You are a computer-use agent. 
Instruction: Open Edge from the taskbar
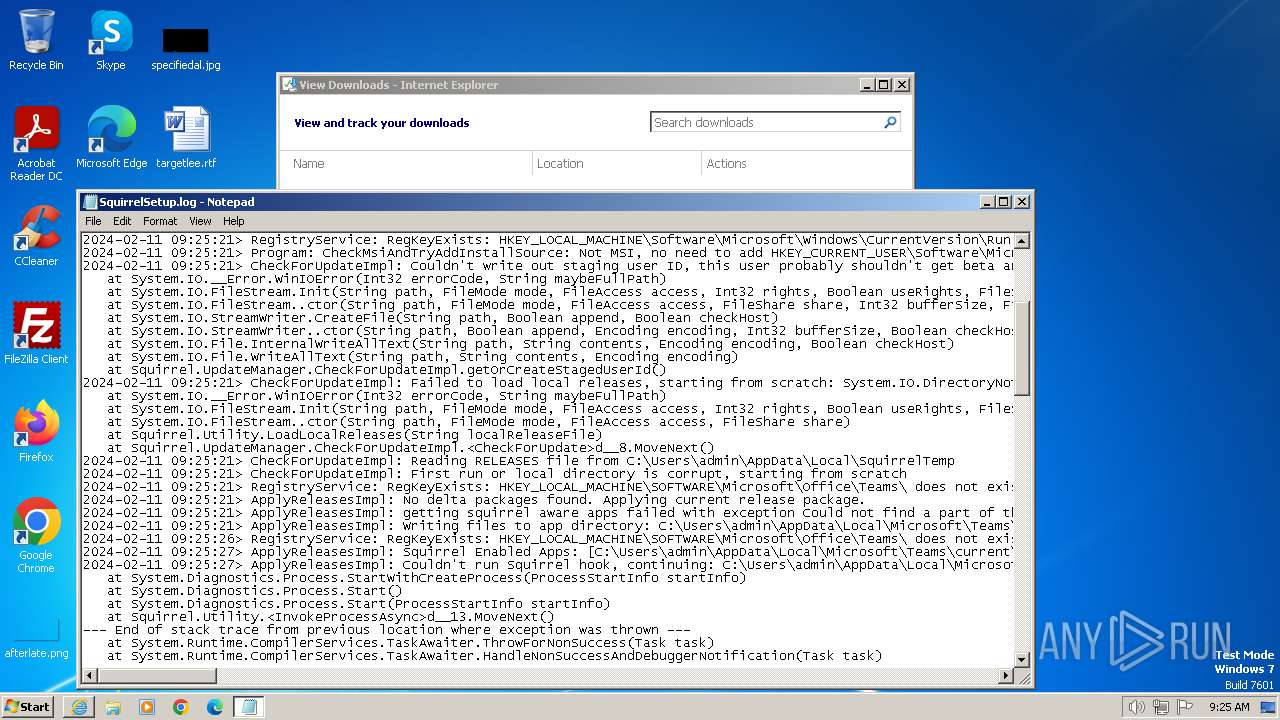[x=215, y=707]
